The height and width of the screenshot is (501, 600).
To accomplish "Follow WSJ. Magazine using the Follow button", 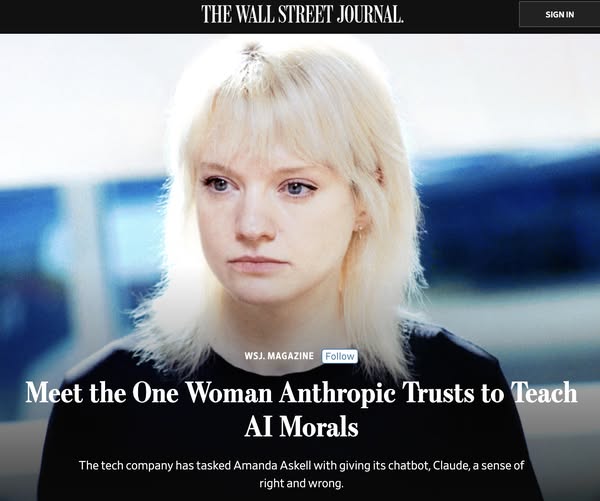I will 340,356.
